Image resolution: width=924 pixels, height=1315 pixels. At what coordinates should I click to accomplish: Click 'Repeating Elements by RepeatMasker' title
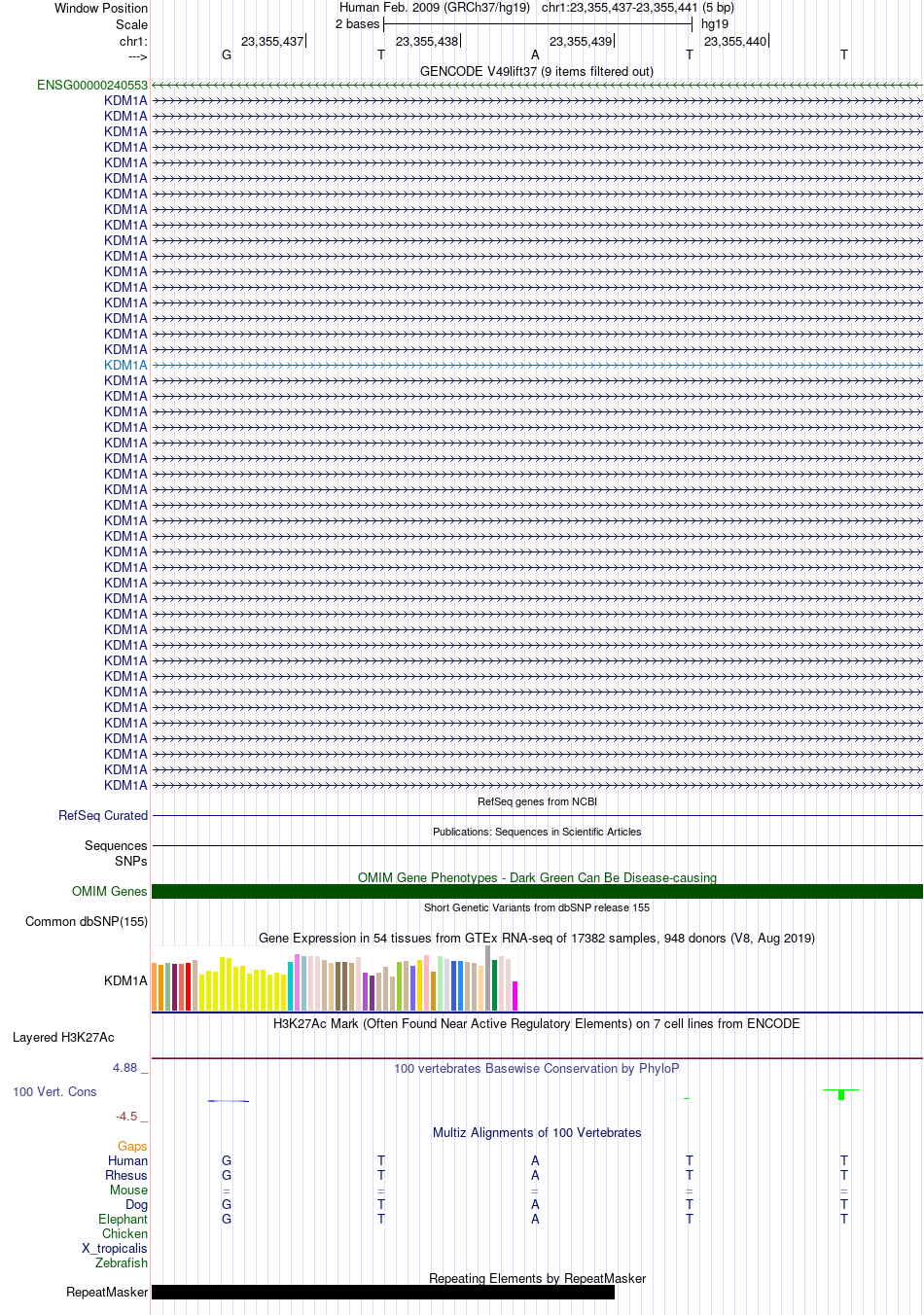pos(537,1279)
